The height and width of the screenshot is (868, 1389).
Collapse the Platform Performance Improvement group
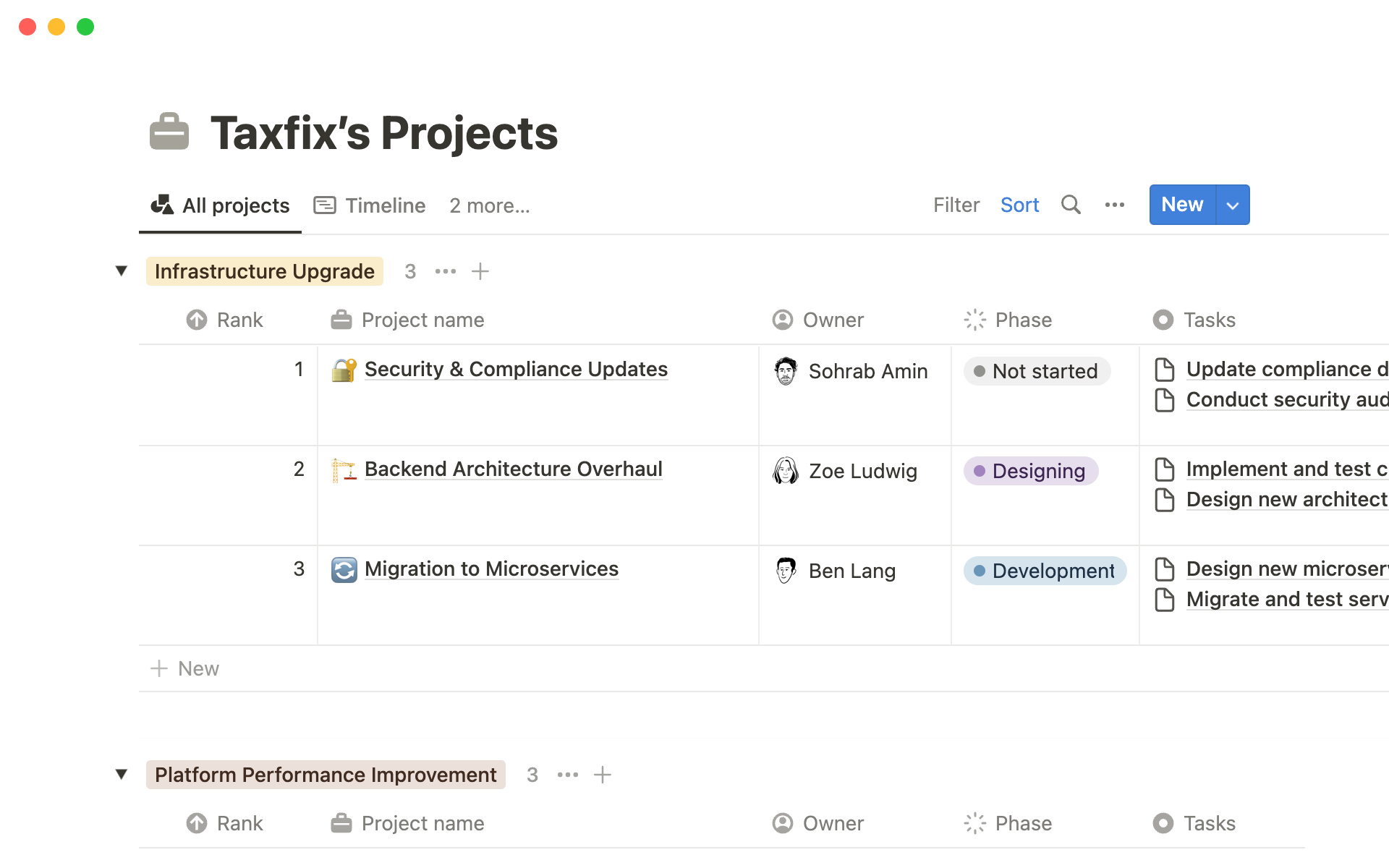pyautogui.click(x=120, y=774)
